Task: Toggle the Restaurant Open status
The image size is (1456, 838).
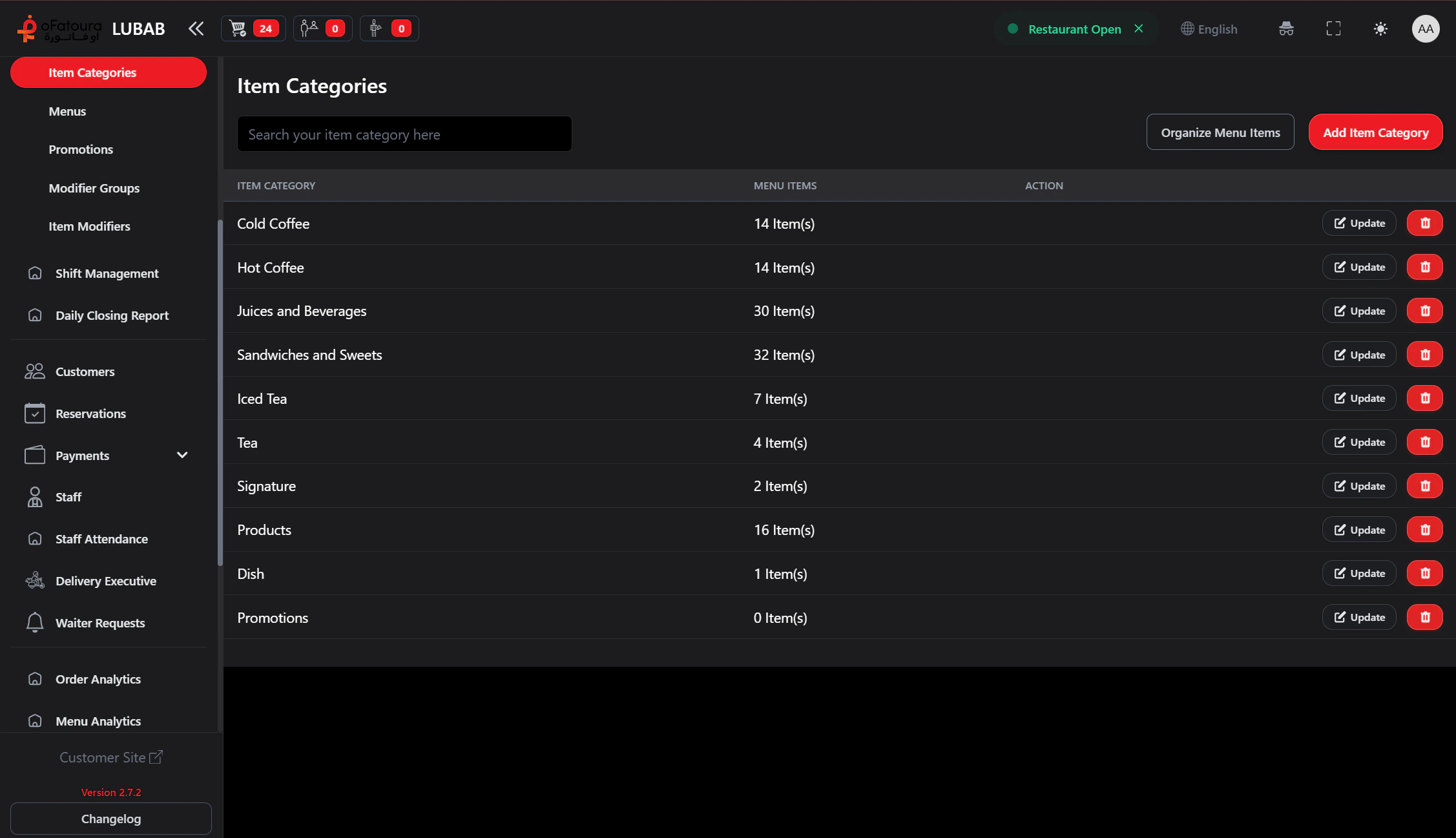Action: [x=1075, y=29]
